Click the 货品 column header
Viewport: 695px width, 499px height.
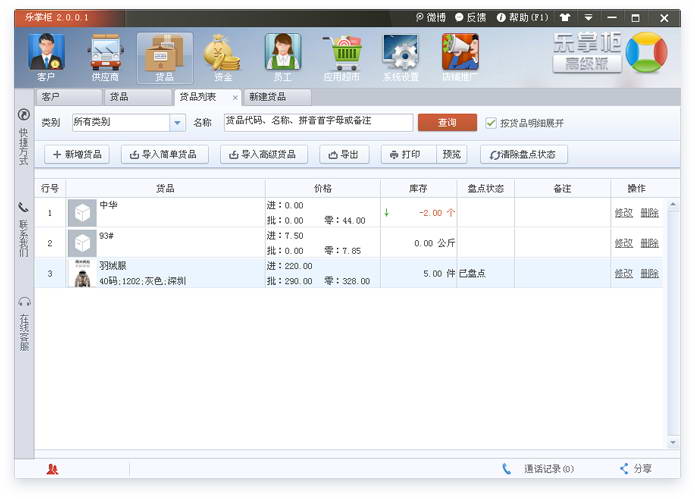pos(165,188)
